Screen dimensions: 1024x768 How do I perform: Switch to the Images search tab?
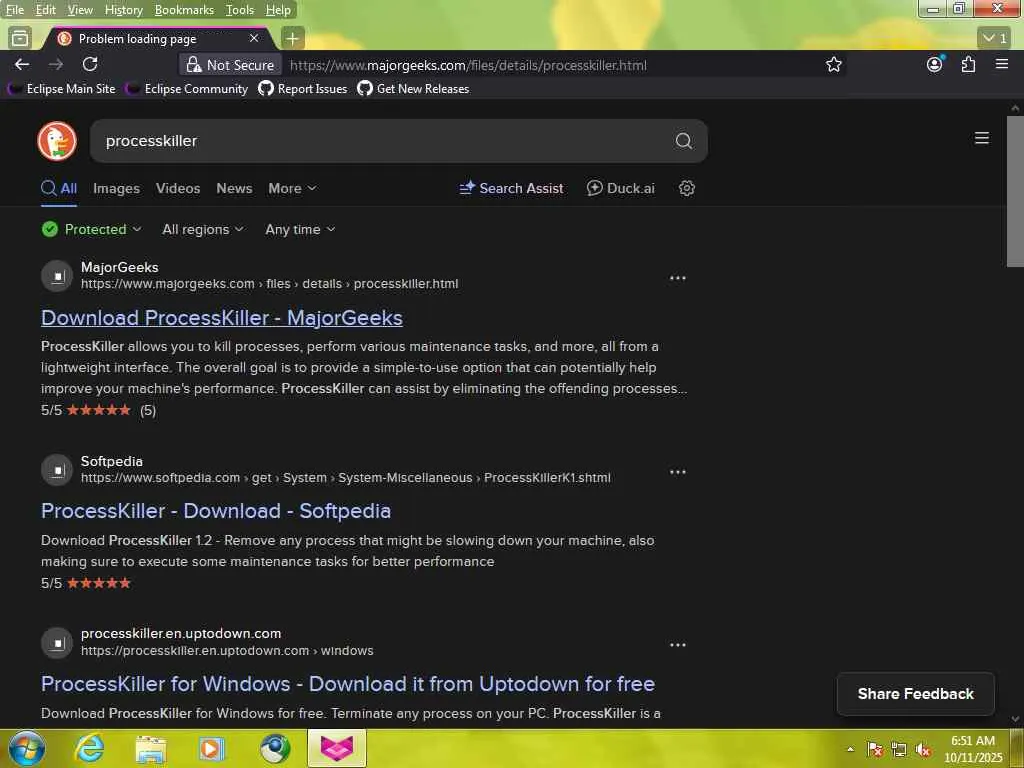tap(116, 188)
